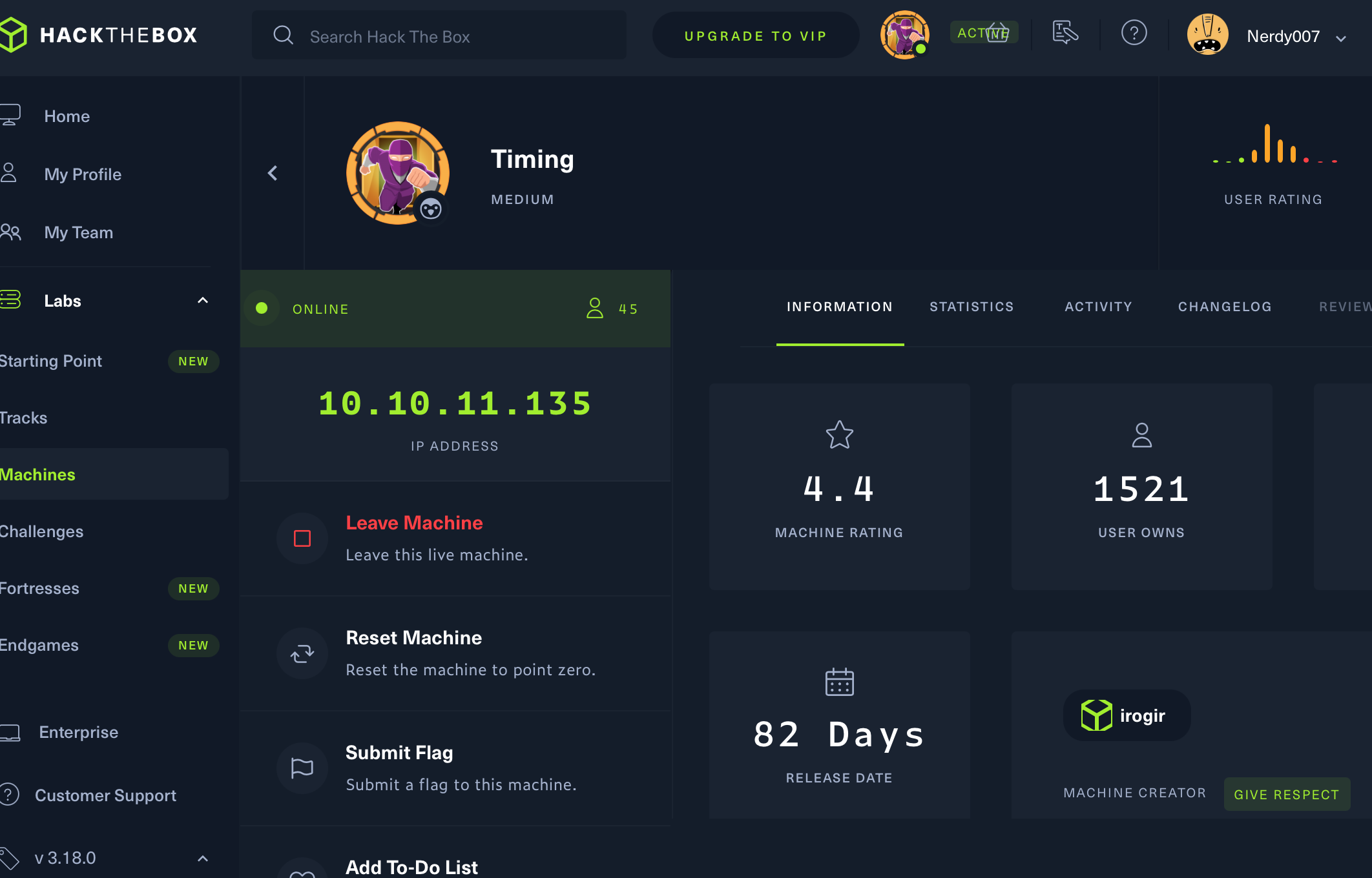Image resolution: width=1372 pixels, height=878 pixels.
Task: Click the Labs server icon
Action: click(x=10, y=300)
